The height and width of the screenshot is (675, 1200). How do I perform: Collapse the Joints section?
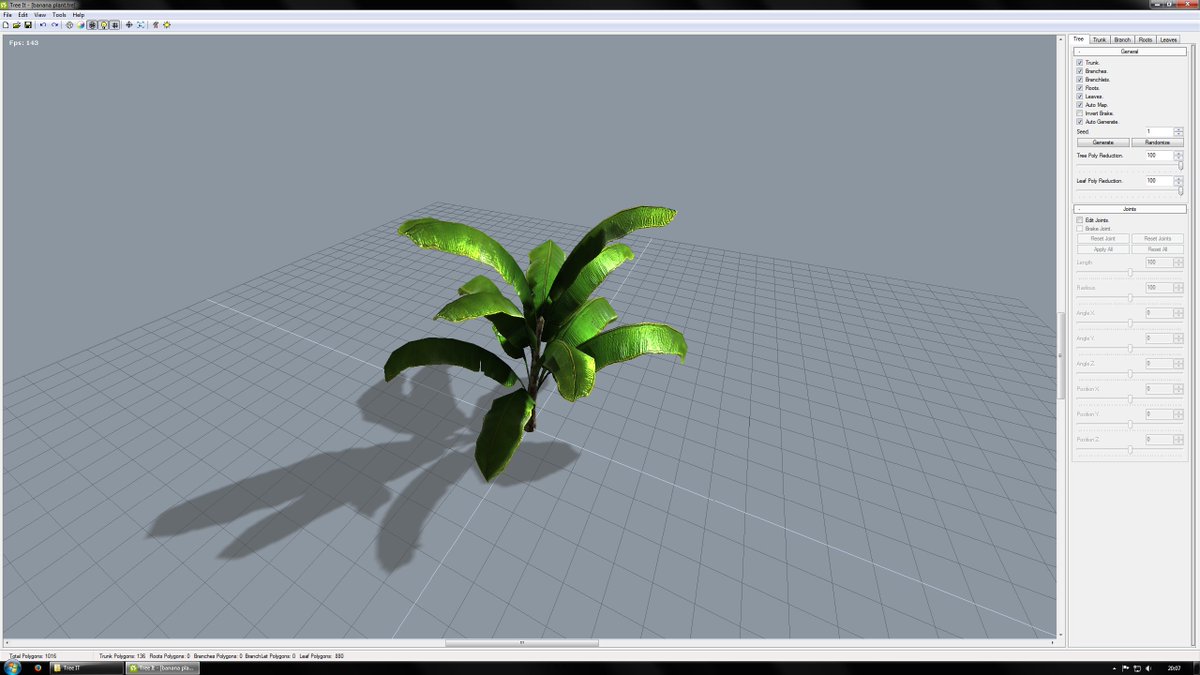pyautogui.click(x=1079, y=208)
